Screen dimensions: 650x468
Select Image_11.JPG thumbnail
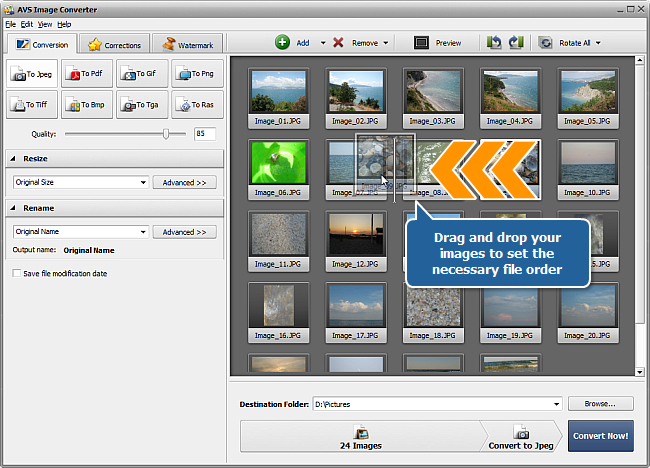point(278,241)
